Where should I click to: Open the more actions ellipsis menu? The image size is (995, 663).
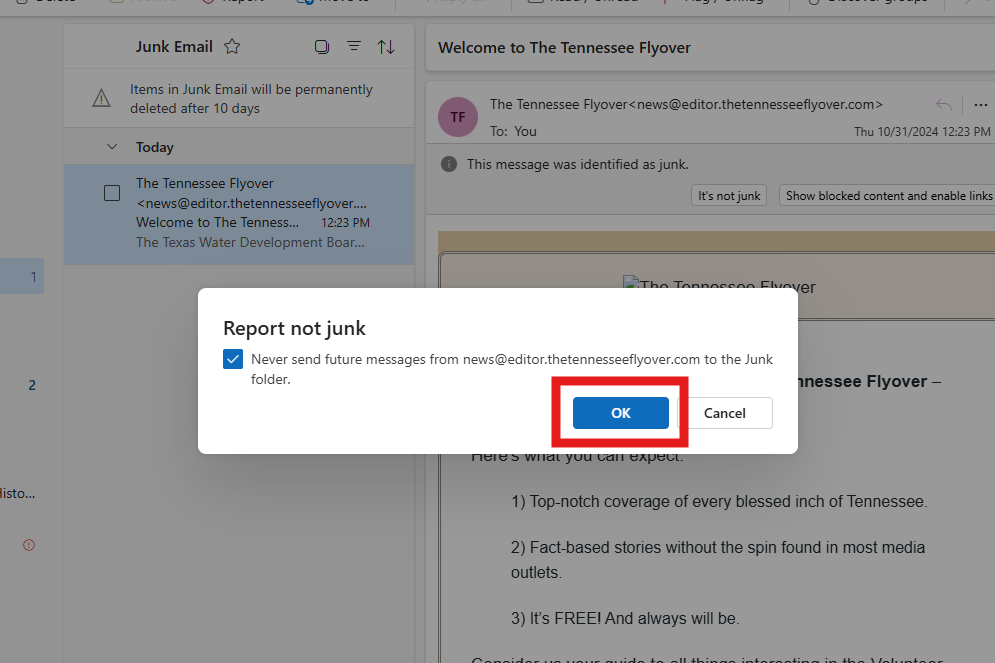pos(980,105)
